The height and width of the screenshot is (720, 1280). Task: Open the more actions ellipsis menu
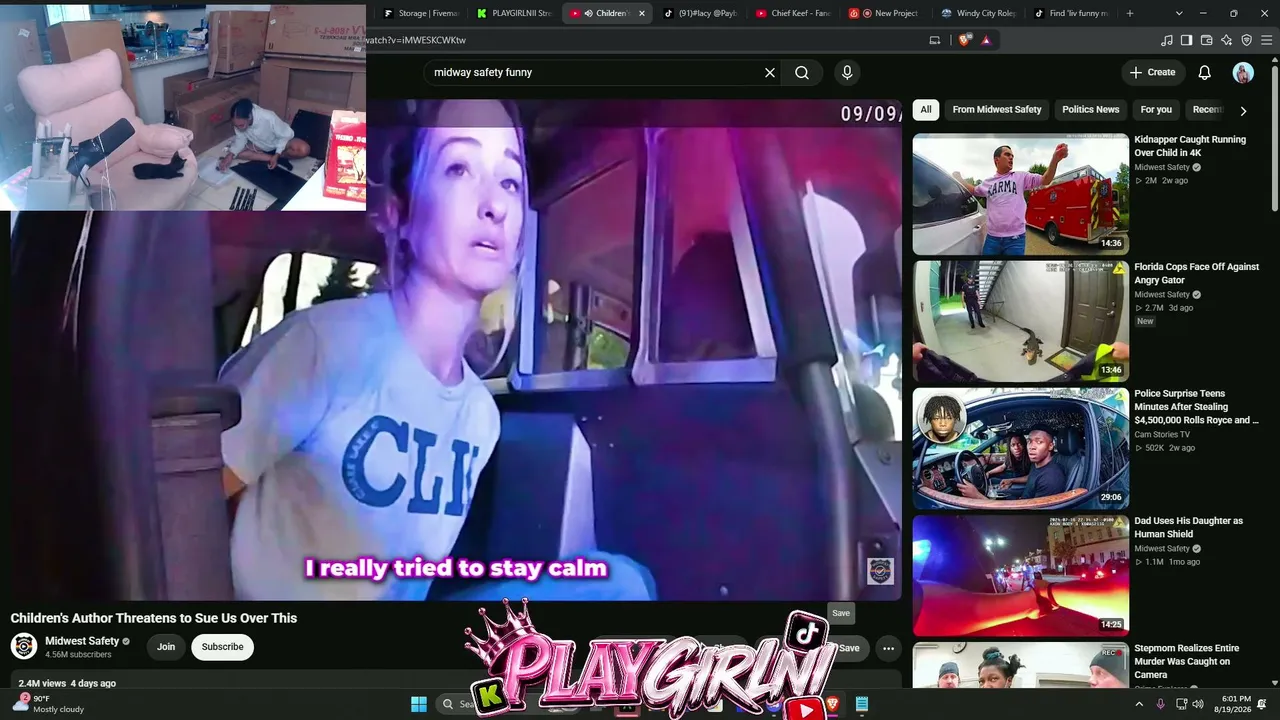[888, 648]
